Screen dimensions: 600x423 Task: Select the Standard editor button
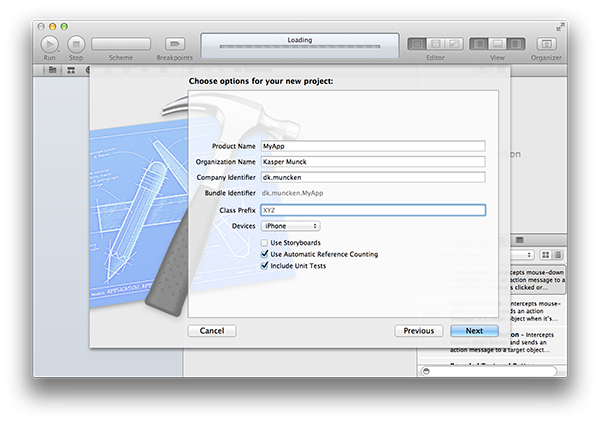click(x=417, y=44)
